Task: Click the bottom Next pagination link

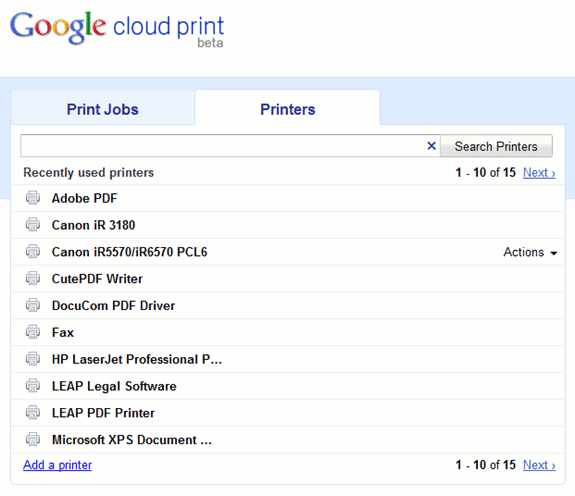Action: pos(539,465)
